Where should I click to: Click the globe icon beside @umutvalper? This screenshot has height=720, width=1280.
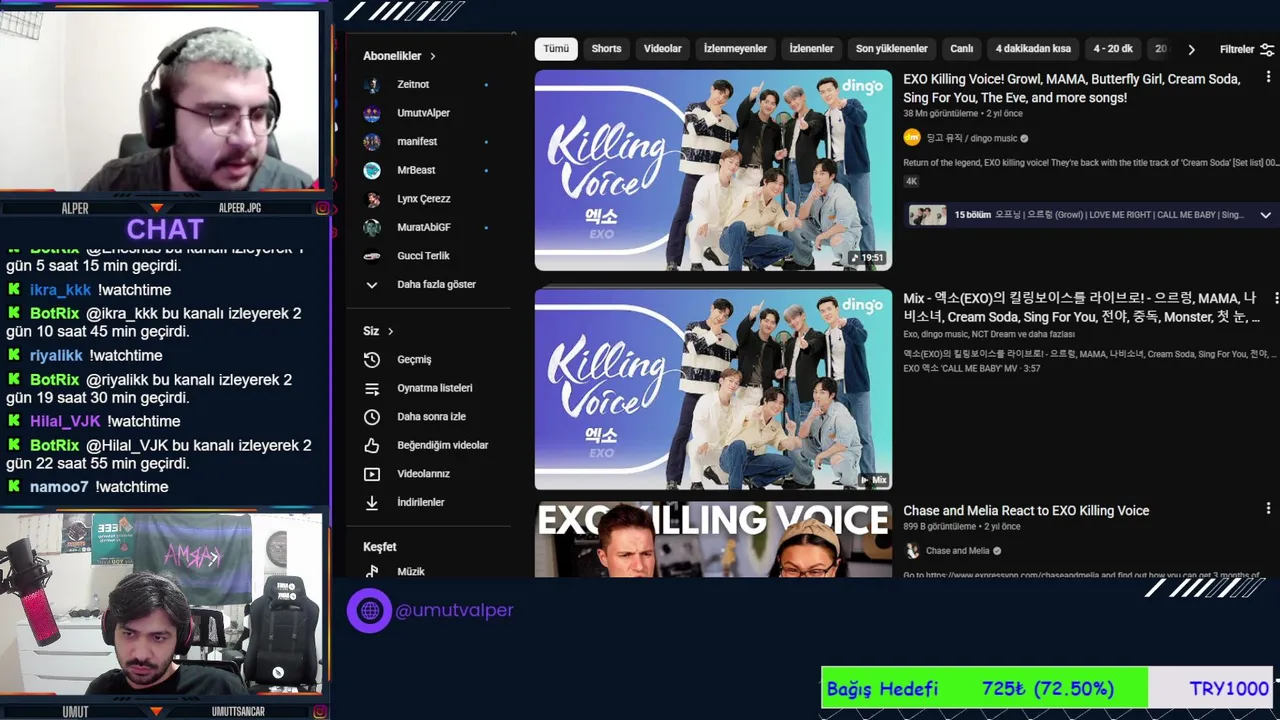click(x=370, y=610)
